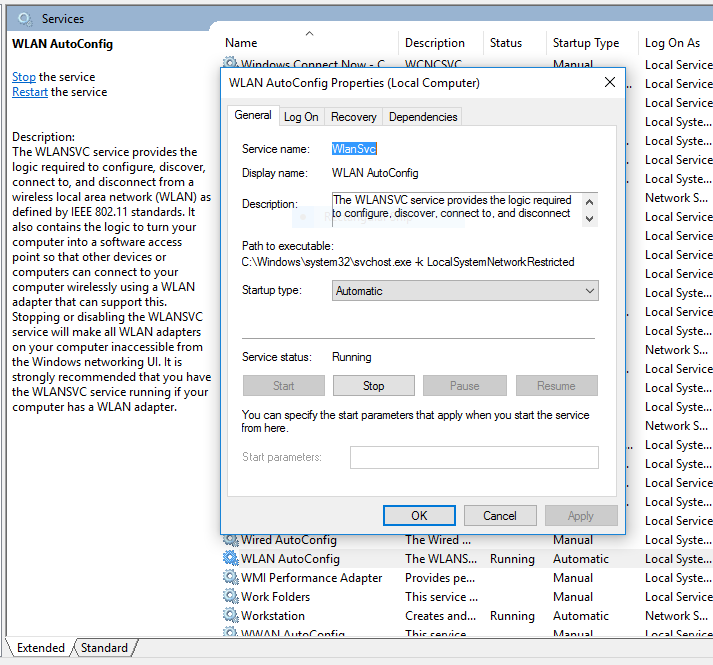Click description scroll up arrow
Image resolution: width=713 pixels, height=665 pixels.
coord(590,202)
